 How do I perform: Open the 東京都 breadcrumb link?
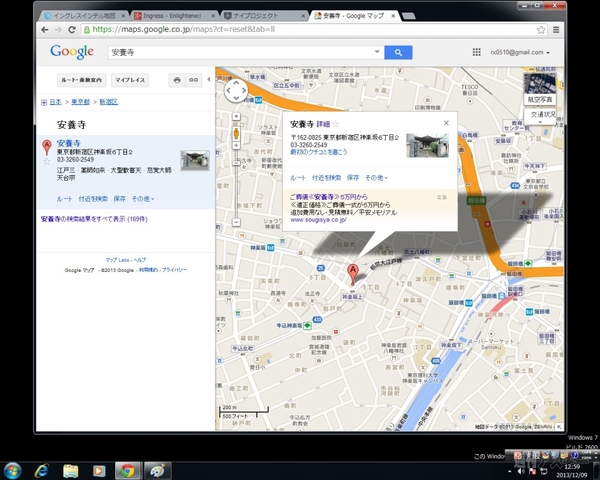[x=80, y=102]
